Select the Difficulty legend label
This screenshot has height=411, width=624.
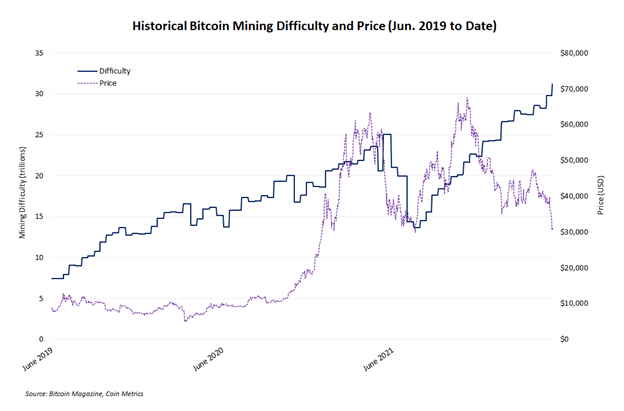pyautogui.click(x=115, y=73)
